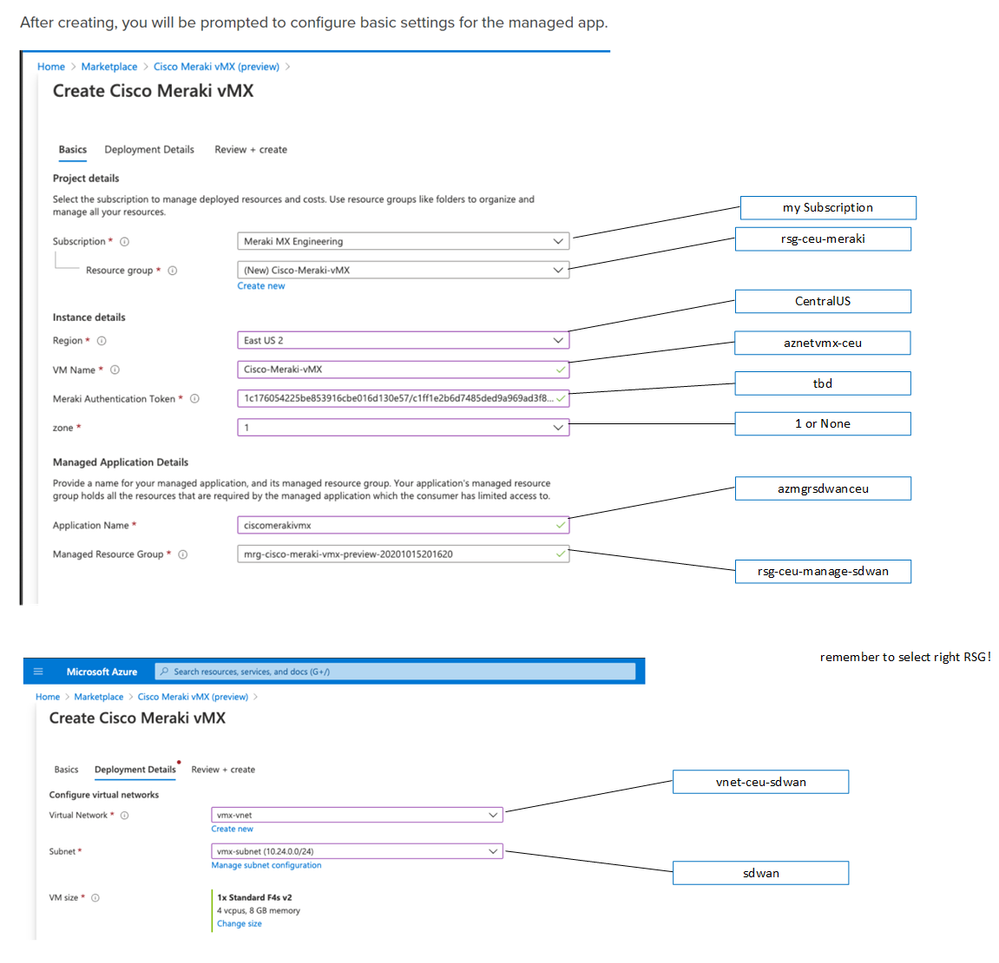The image size is (999, 963).
Task: Click the Subscription info icon
Action: point(125,242)
